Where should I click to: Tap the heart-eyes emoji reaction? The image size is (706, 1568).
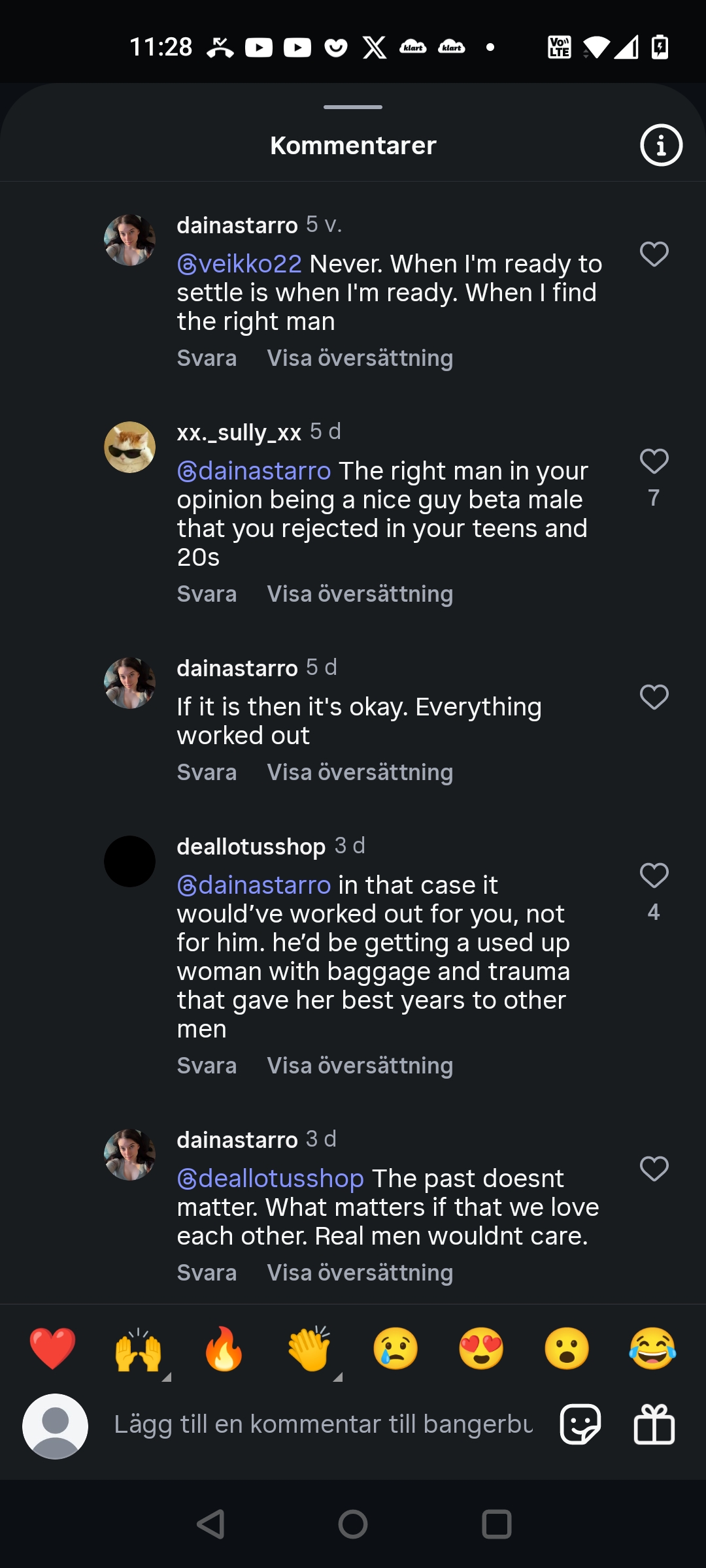480,1349
